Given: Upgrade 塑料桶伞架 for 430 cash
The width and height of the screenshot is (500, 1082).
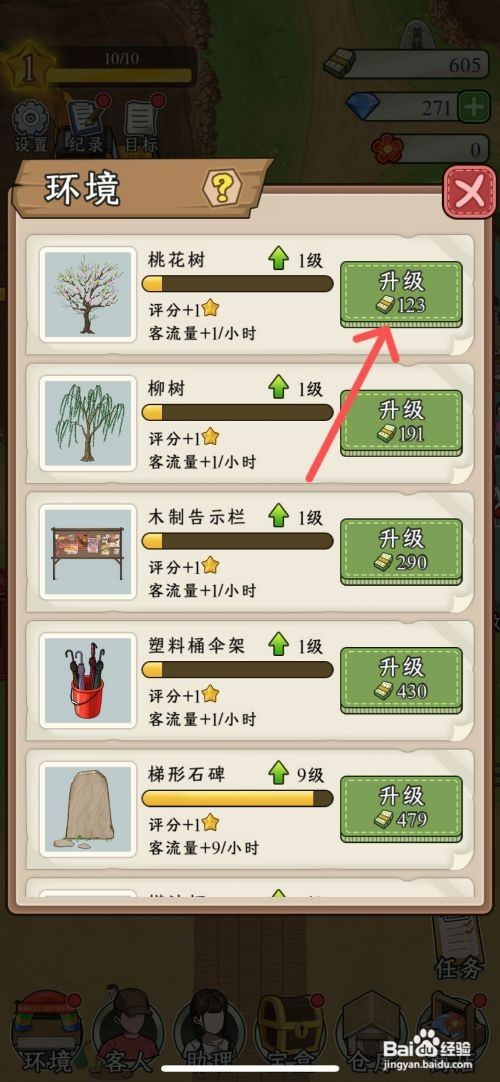Looking at the screenshot, I should (401, 680).
